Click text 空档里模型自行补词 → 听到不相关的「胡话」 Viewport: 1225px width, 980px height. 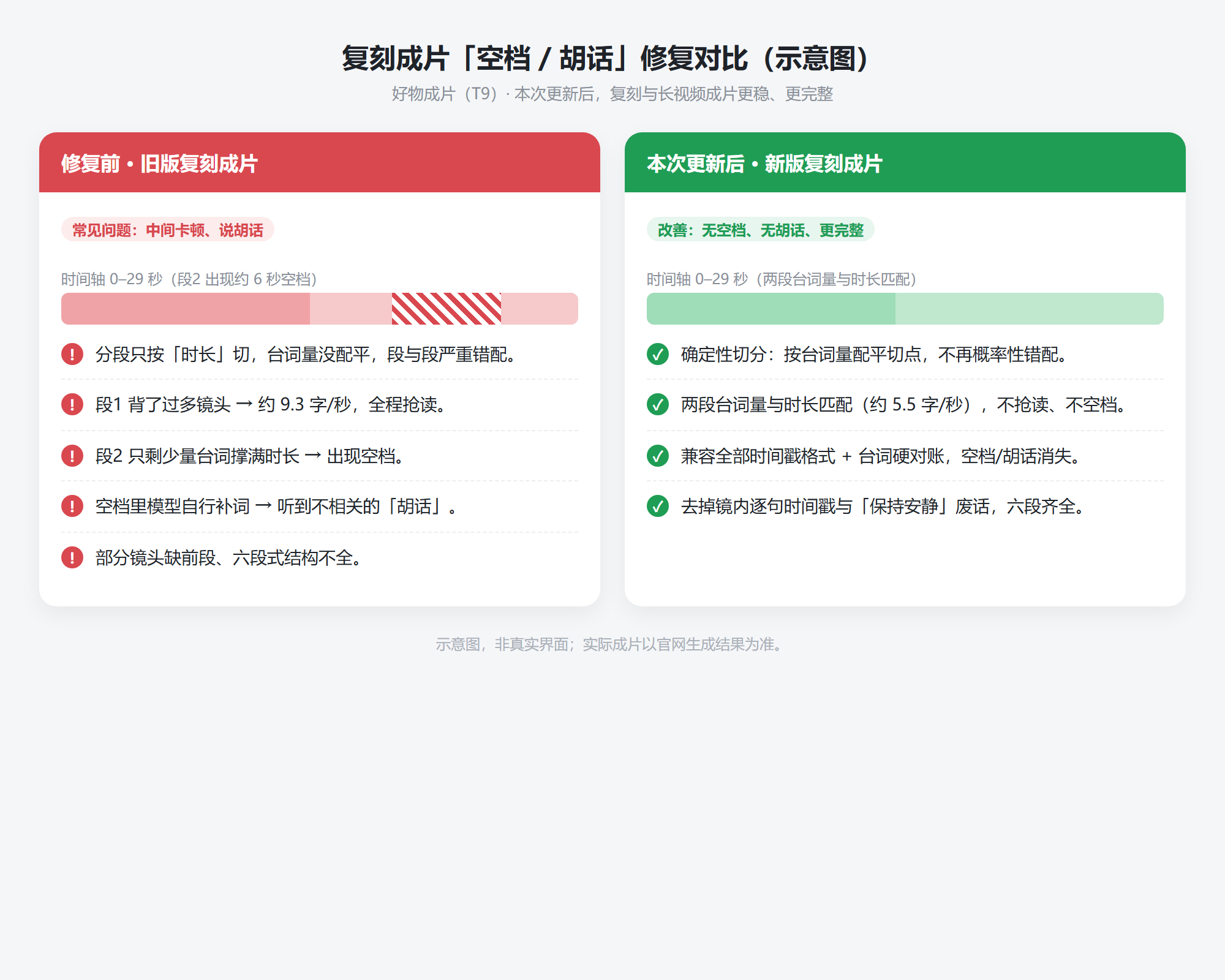pos(276,507)
